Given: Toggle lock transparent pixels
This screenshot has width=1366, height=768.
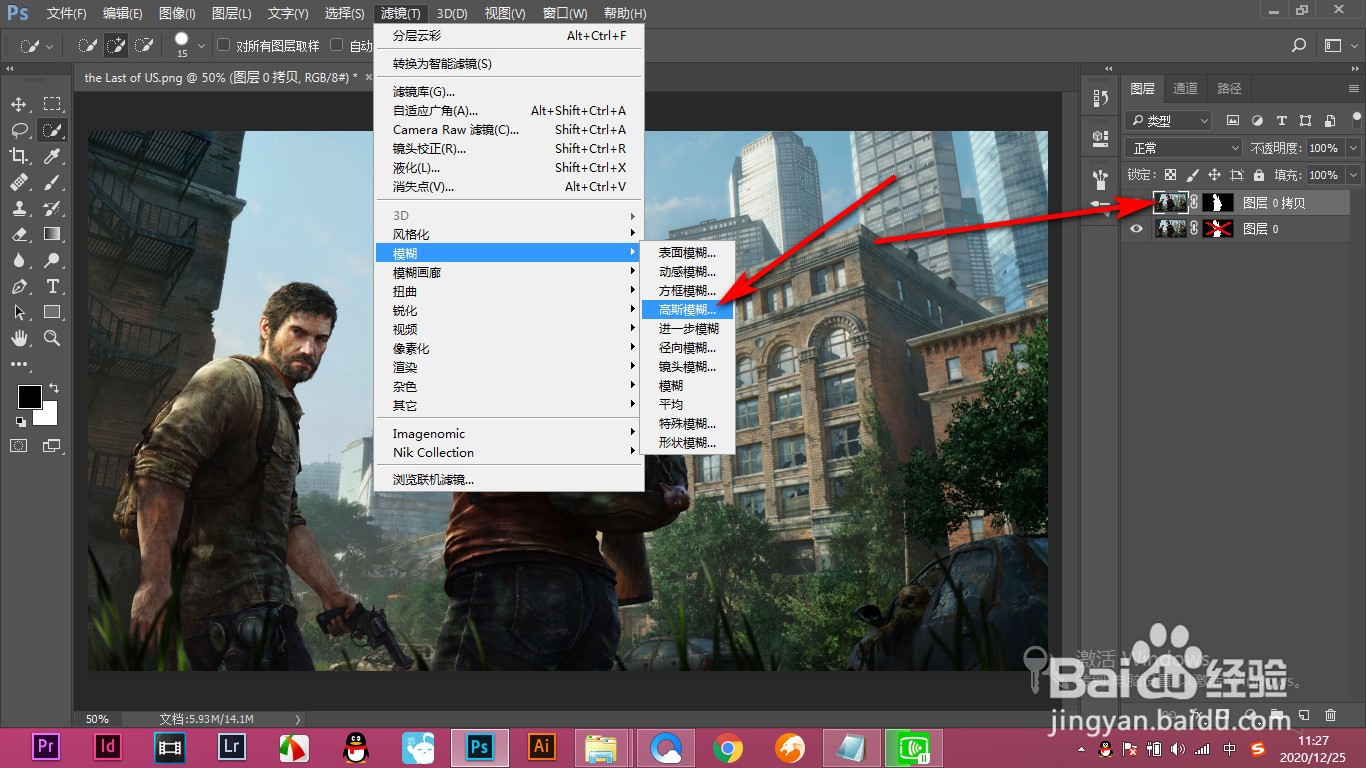Looking at the screenshot, I should point(1170,175).
